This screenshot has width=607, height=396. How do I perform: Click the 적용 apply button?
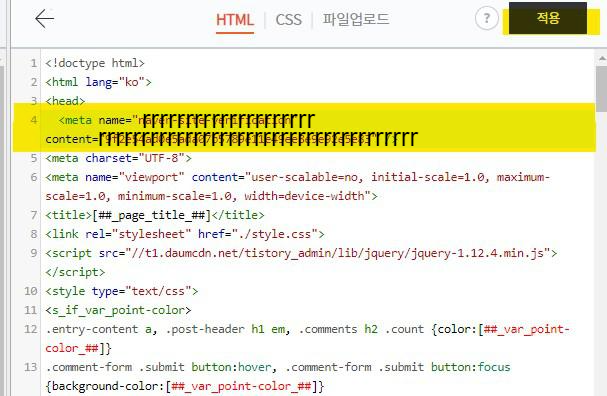(x=548, y=18)
